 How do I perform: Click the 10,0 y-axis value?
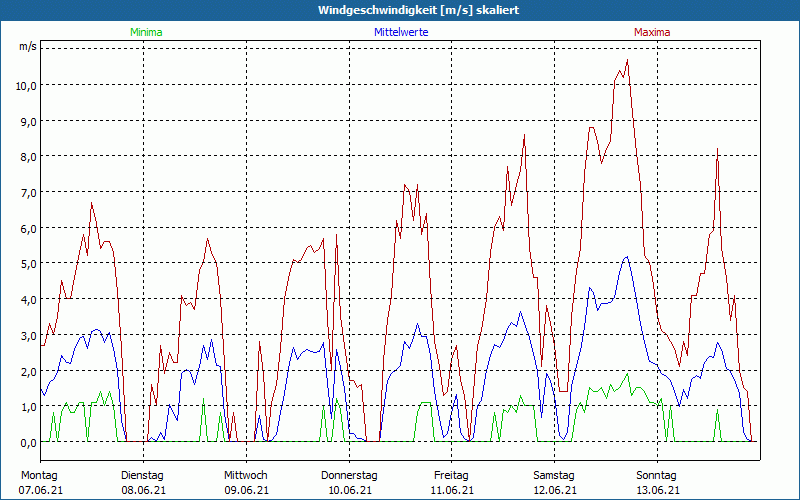(x=26, y=86)
